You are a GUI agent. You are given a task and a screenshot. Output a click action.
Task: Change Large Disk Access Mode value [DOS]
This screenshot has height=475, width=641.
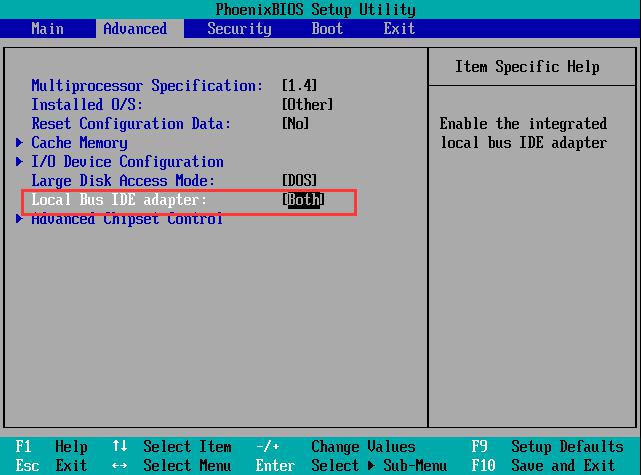pos(299,181)
